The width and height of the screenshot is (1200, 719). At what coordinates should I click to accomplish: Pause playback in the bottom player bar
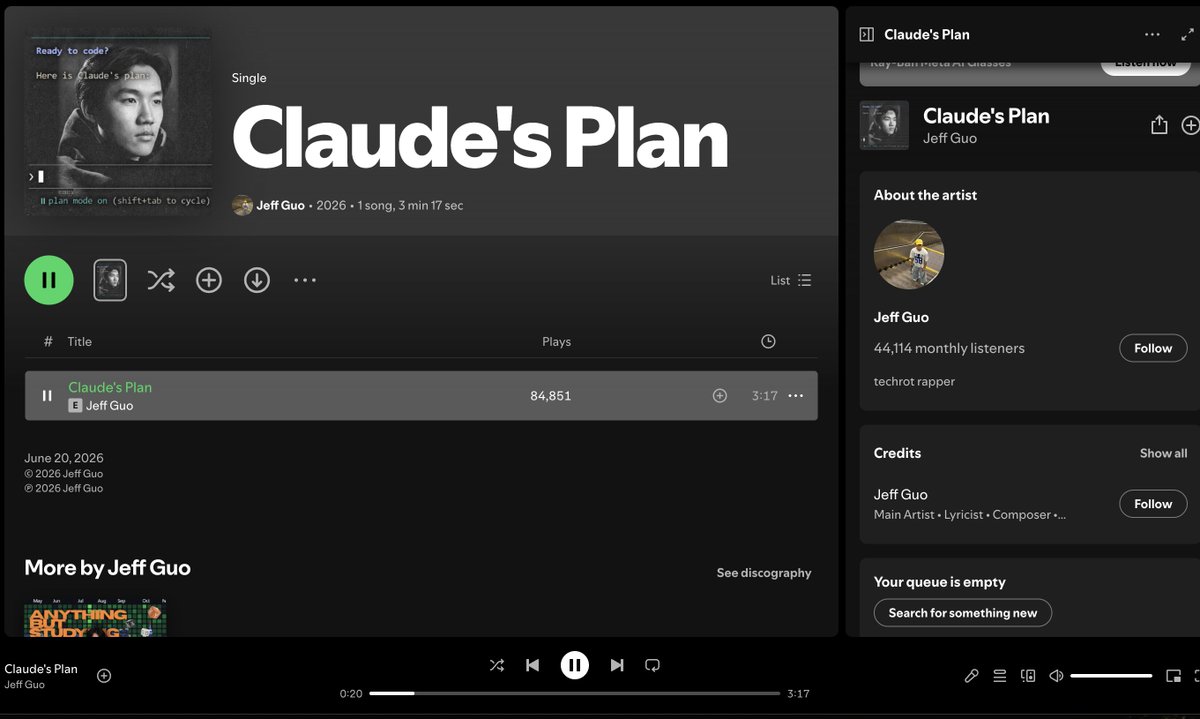click(575, 665)
